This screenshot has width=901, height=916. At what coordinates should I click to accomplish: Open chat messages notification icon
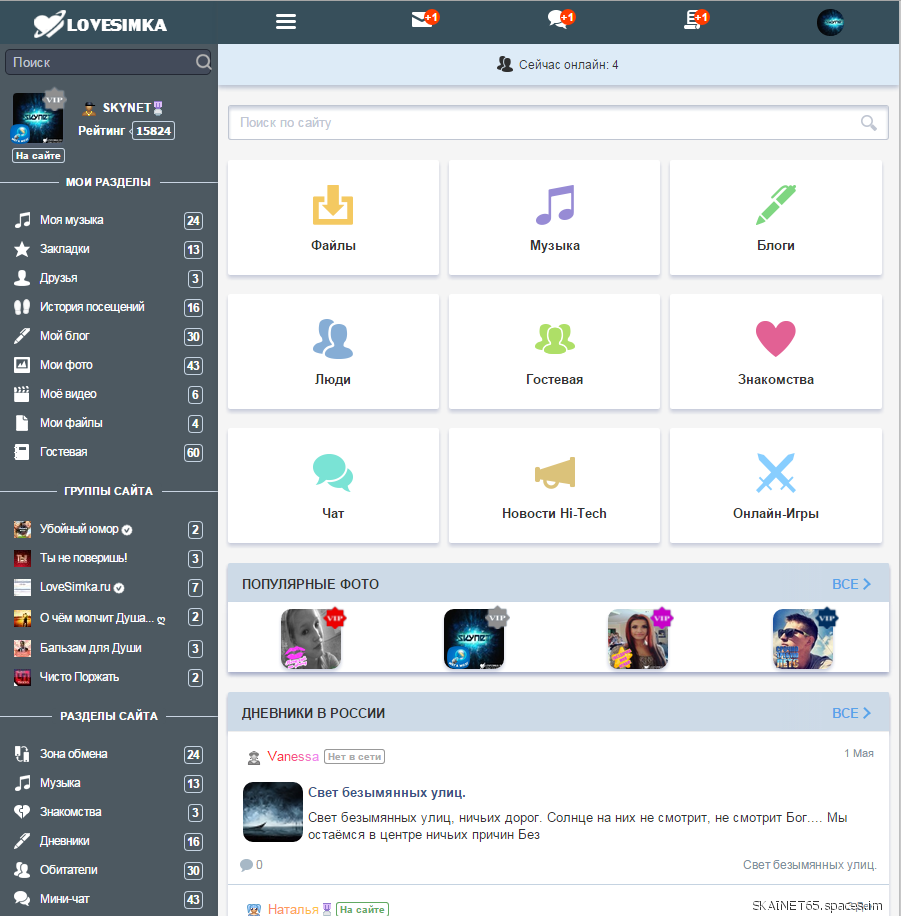pyautogui.click(x=559, y=20)
